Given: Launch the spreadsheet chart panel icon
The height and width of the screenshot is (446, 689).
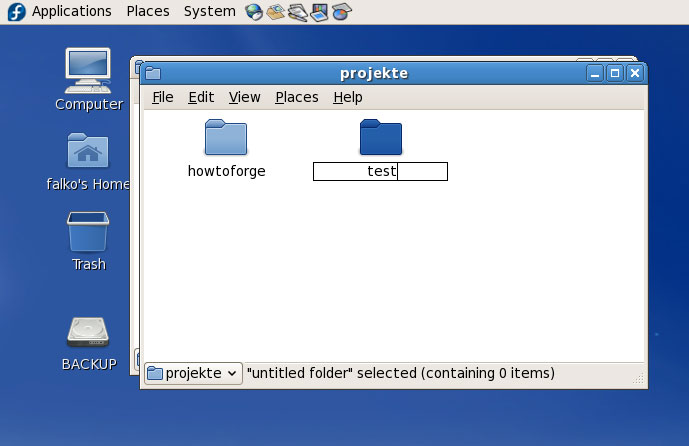Looking at the screenshot, I should 341,12.
